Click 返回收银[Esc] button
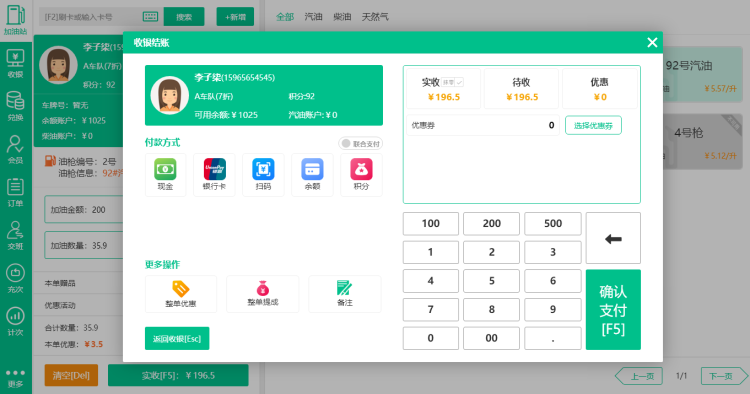This screenshot has height=394, width=750. click(177, 339)
